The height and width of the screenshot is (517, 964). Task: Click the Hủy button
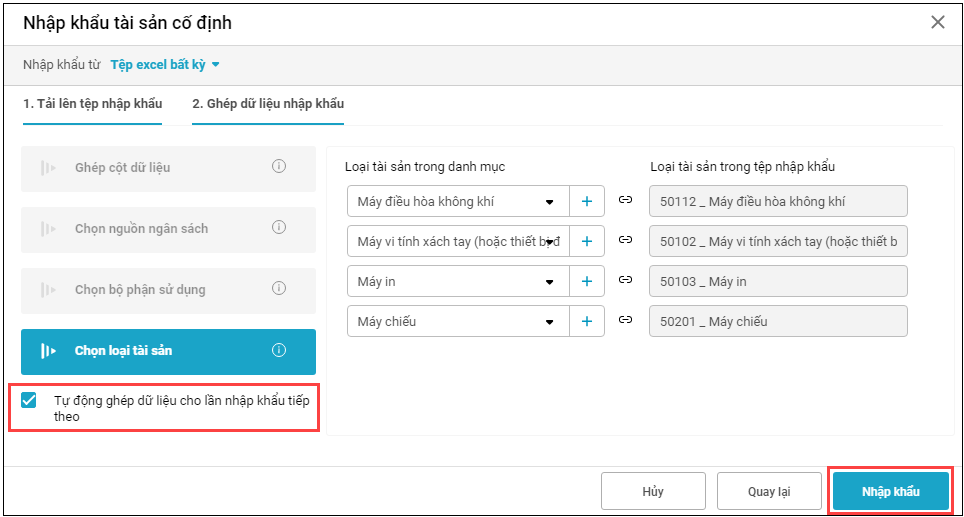point(652,491)
